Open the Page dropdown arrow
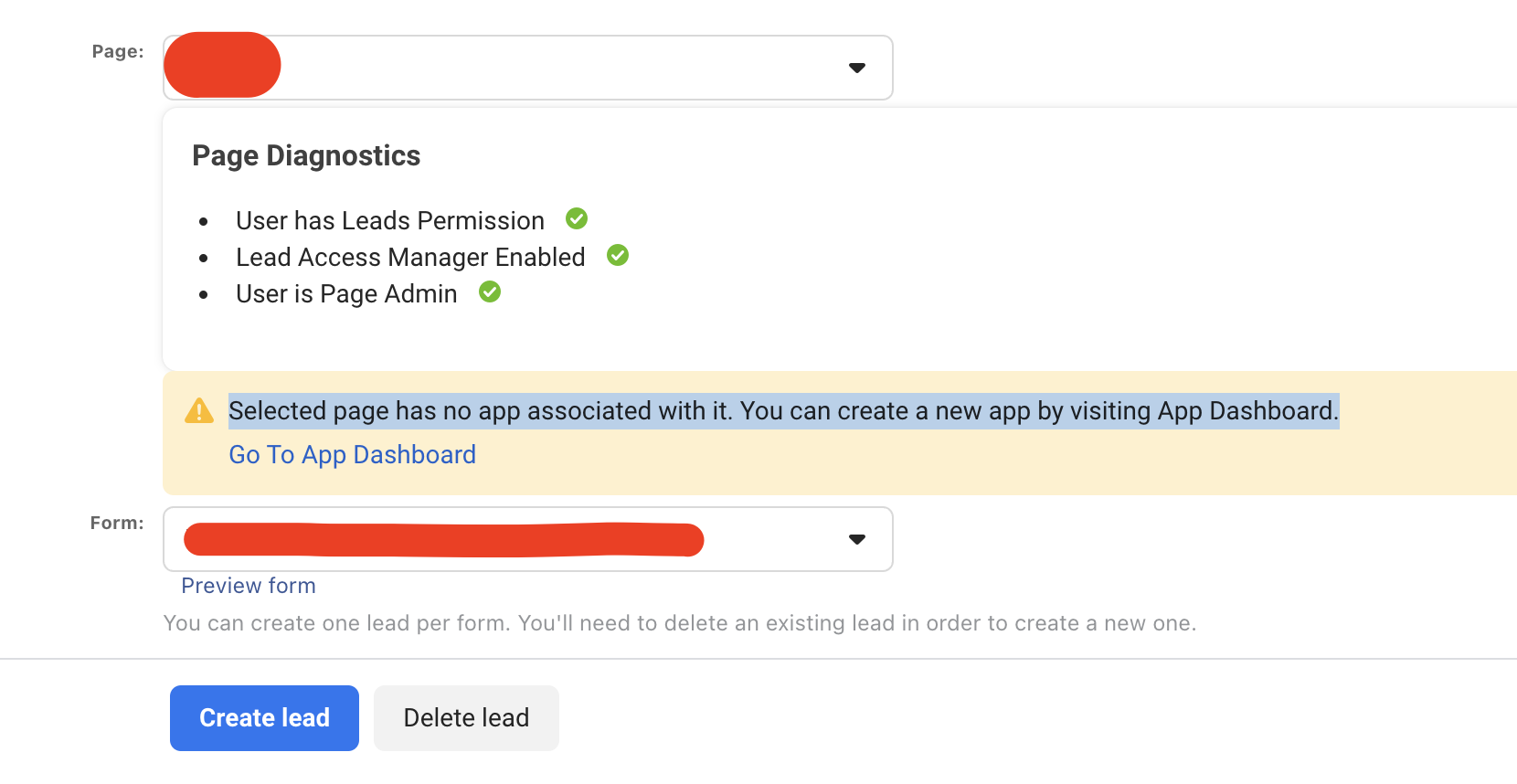 [x=857, y=68]
